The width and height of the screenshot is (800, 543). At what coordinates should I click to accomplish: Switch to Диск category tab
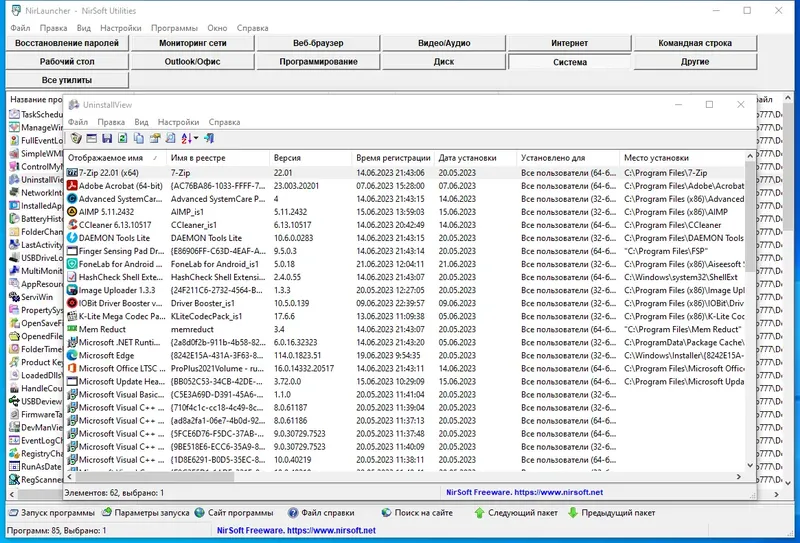pyautogui.click(x=444, y=62)
